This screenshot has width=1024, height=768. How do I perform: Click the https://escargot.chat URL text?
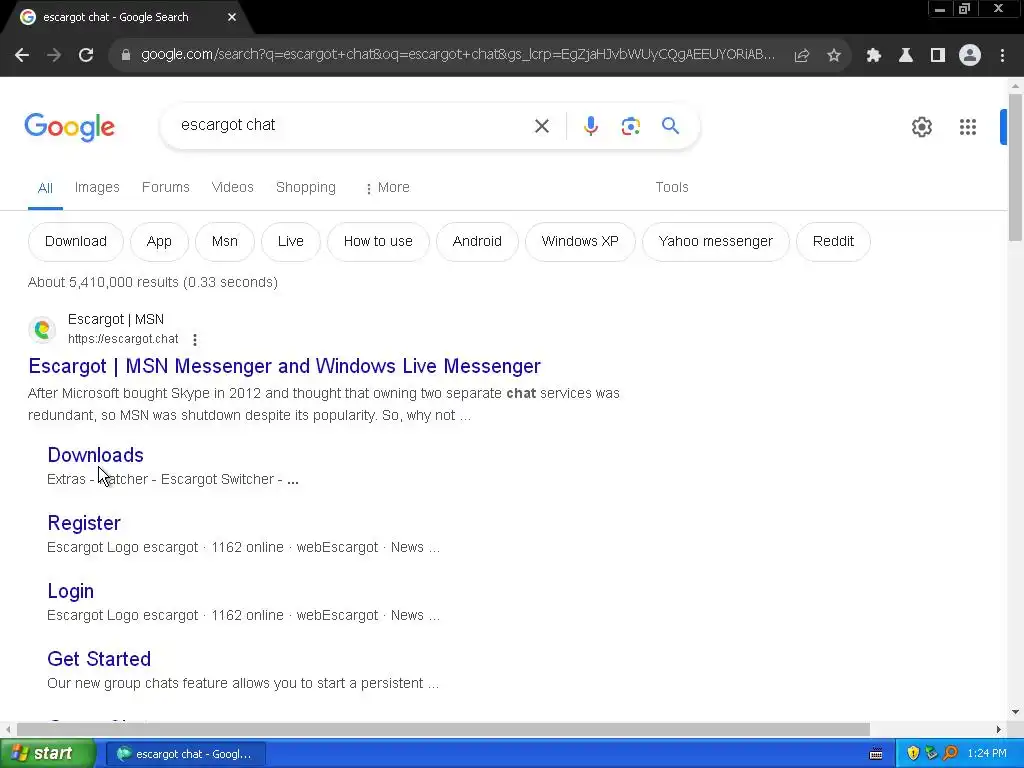point(123,339)
